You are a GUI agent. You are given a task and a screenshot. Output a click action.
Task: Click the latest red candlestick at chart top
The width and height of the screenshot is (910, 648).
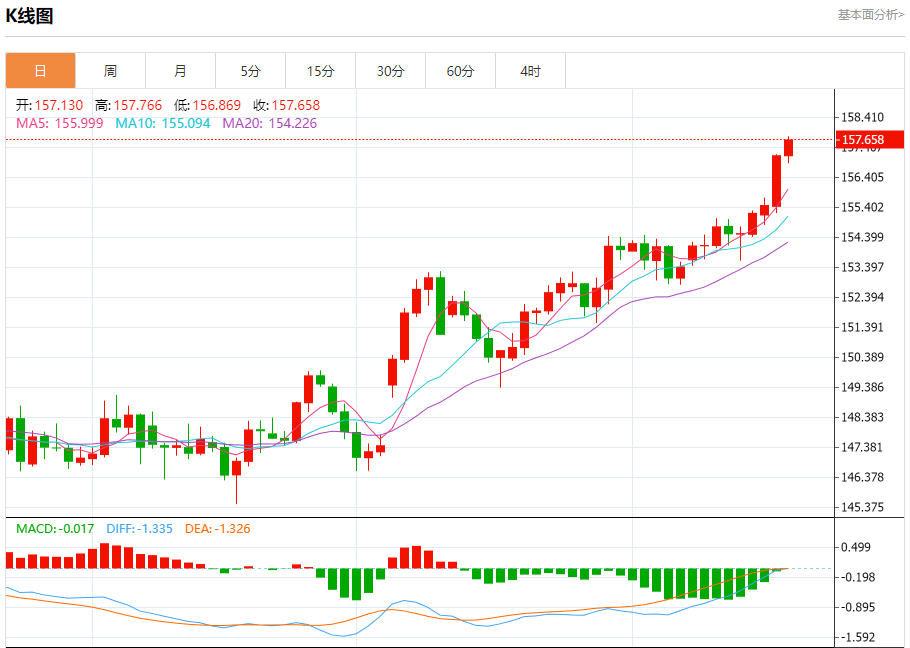pyautogui.click(x=788, y=147)
